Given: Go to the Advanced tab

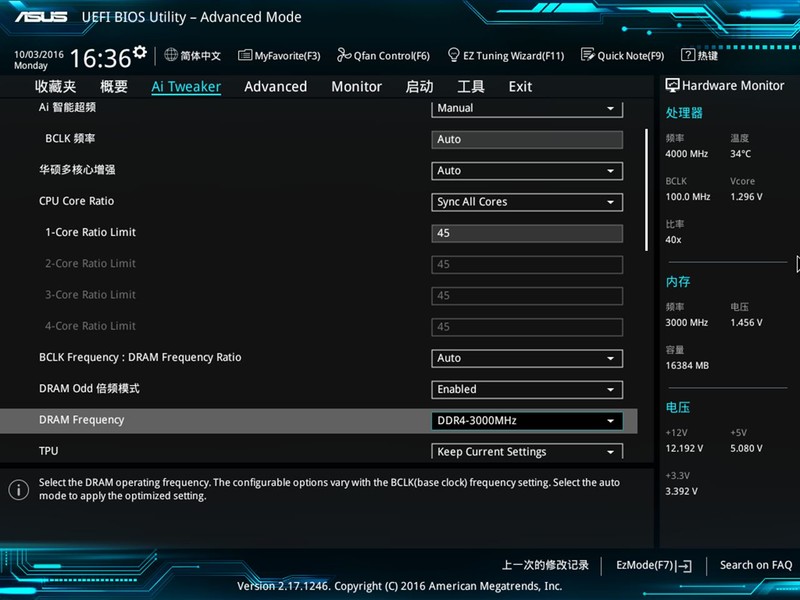Looking at the screenshot, I should (276, 87).
